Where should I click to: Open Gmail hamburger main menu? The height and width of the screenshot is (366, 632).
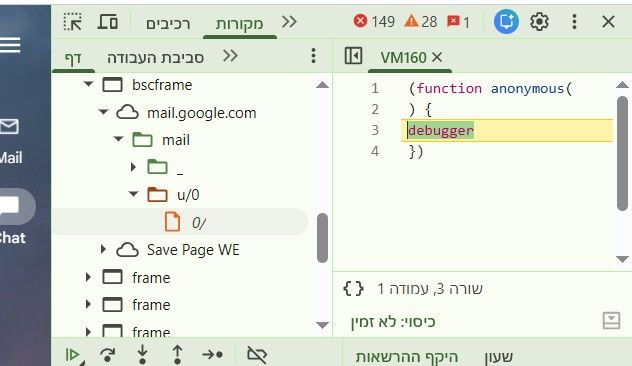click(10, 45)
